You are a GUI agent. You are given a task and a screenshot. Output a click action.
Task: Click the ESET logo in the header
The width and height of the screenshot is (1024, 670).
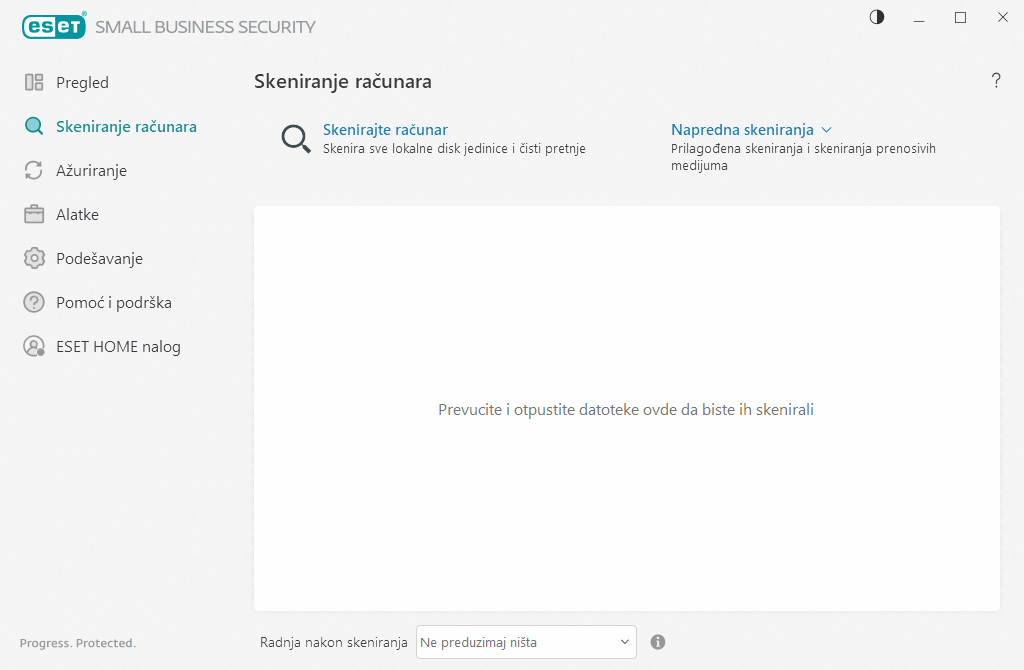(x=54, y=26)
